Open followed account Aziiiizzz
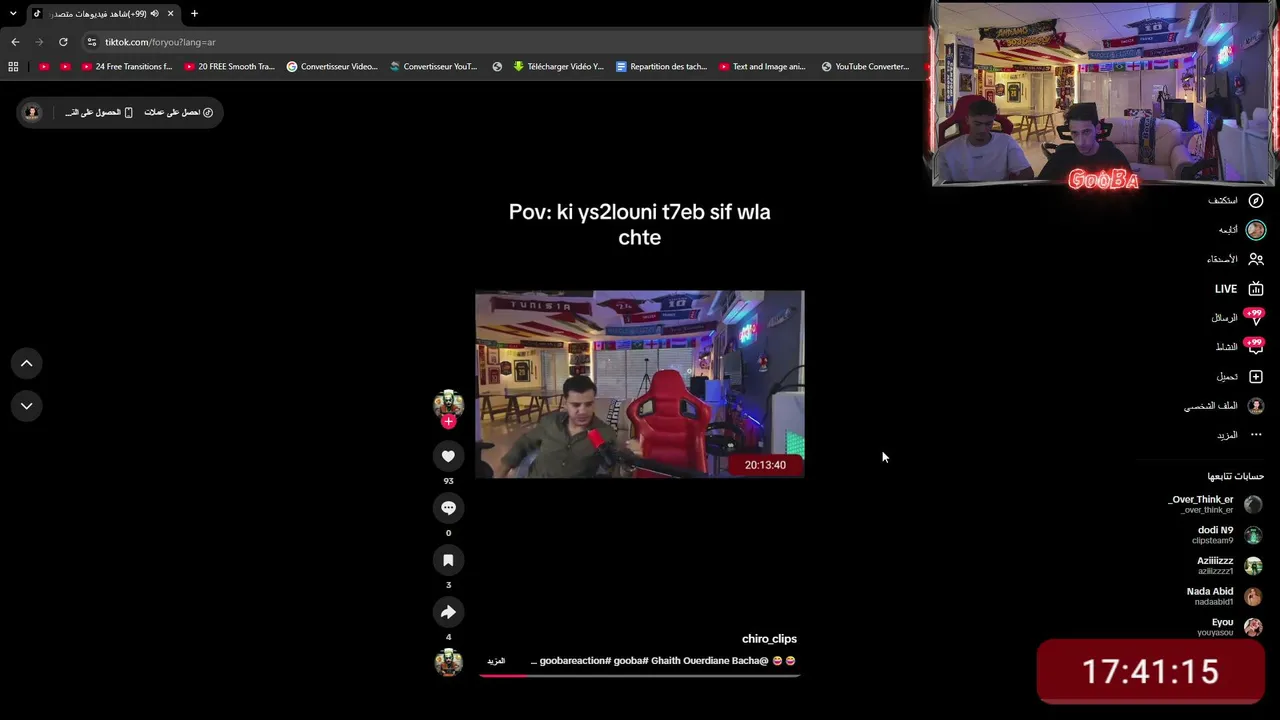 (x=1229, y=566)
